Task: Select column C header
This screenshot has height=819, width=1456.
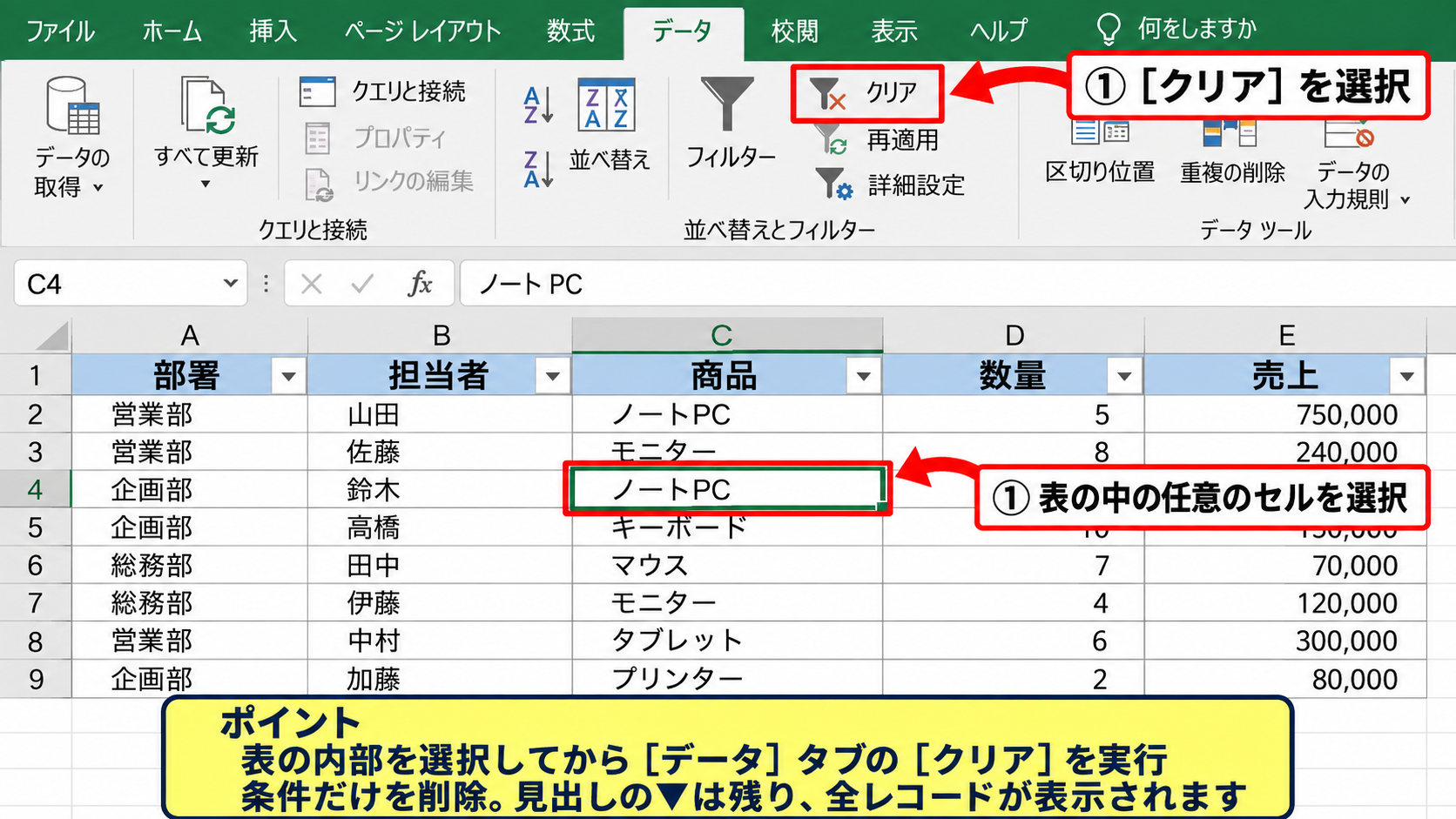Action: 727,335
